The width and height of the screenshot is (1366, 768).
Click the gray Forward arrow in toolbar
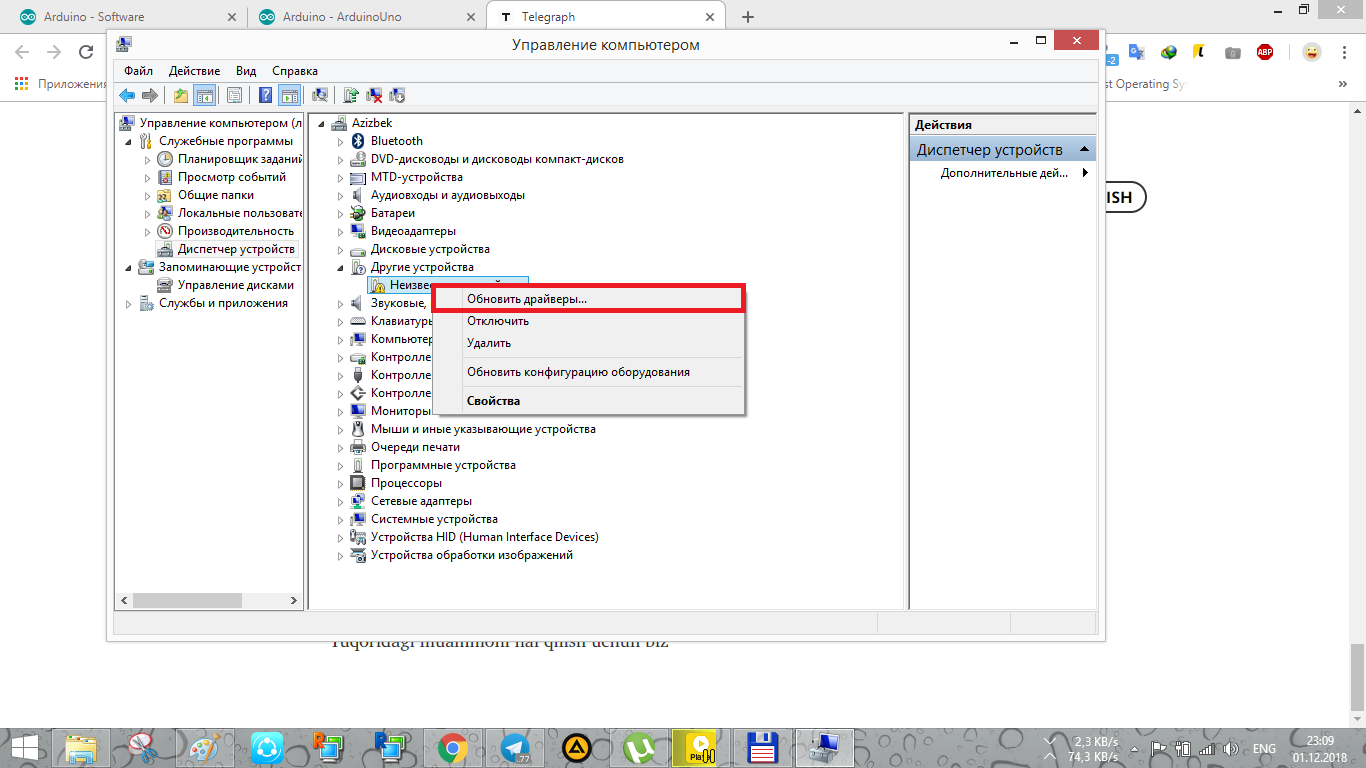pos(150,95)
